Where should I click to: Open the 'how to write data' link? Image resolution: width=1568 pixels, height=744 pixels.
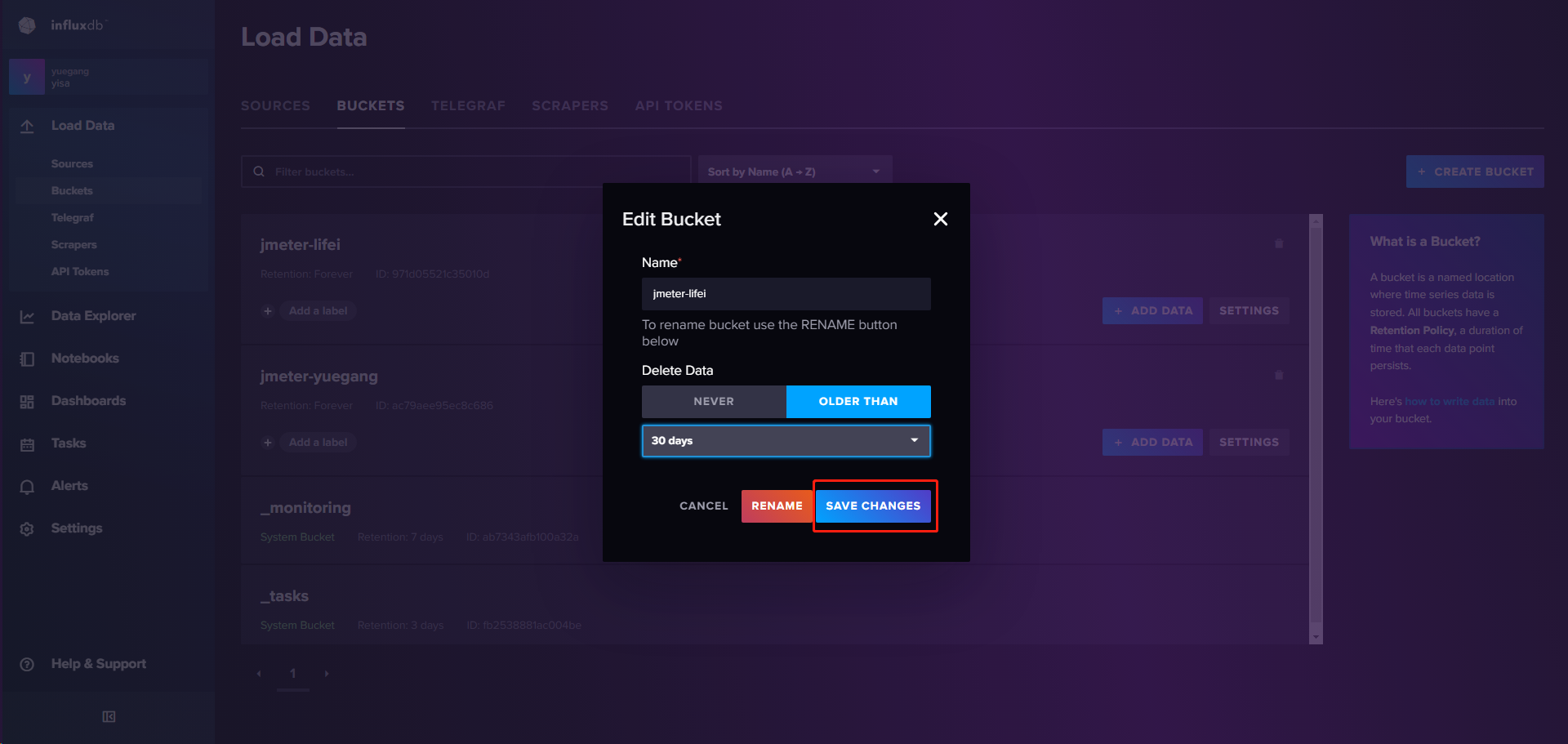[x=1450, y=402]
